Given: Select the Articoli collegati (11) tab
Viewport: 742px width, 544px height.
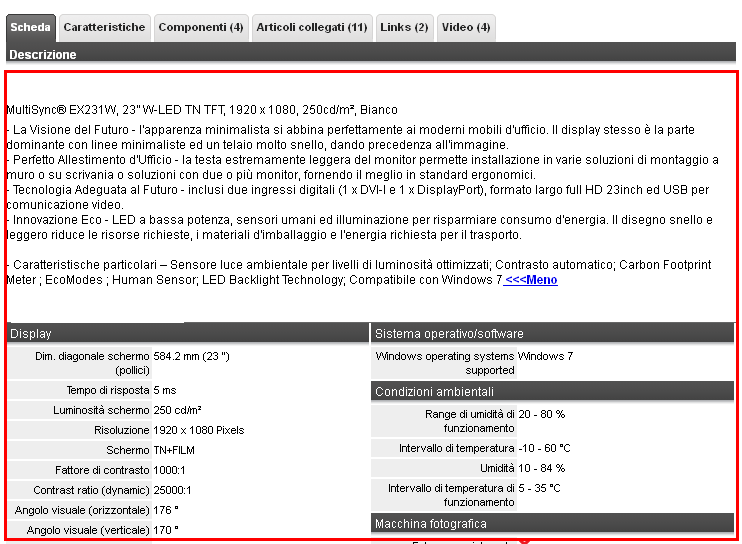Looking at the screenshot, I should coord(312,27).
